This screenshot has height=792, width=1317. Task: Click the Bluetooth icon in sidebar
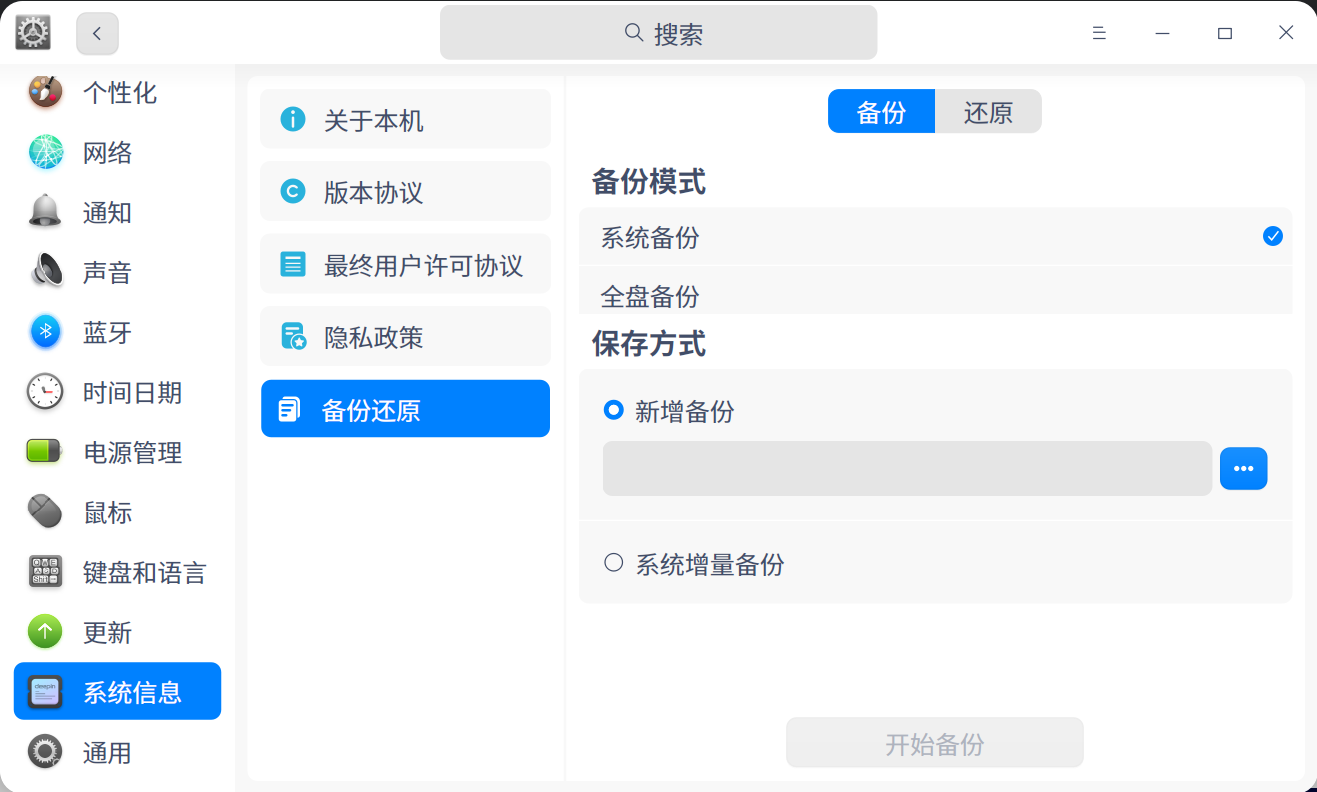pos(45,332)
